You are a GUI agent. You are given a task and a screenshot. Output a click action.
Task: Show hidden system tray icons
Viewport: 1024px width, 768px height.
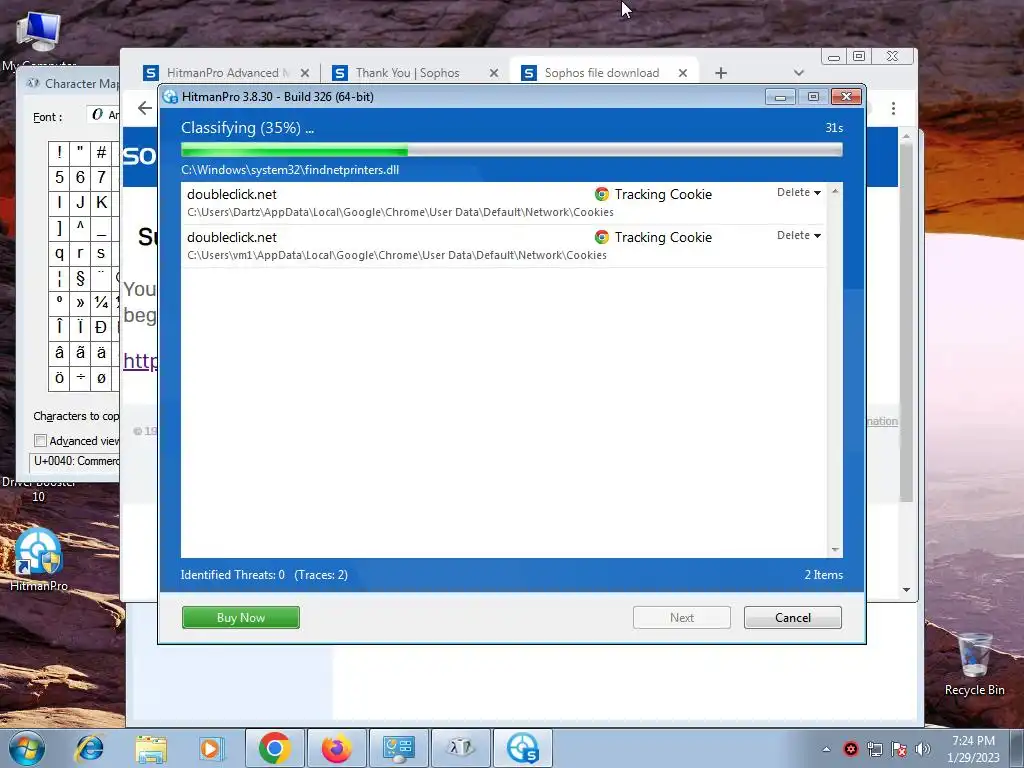click(x=826, y=749)
